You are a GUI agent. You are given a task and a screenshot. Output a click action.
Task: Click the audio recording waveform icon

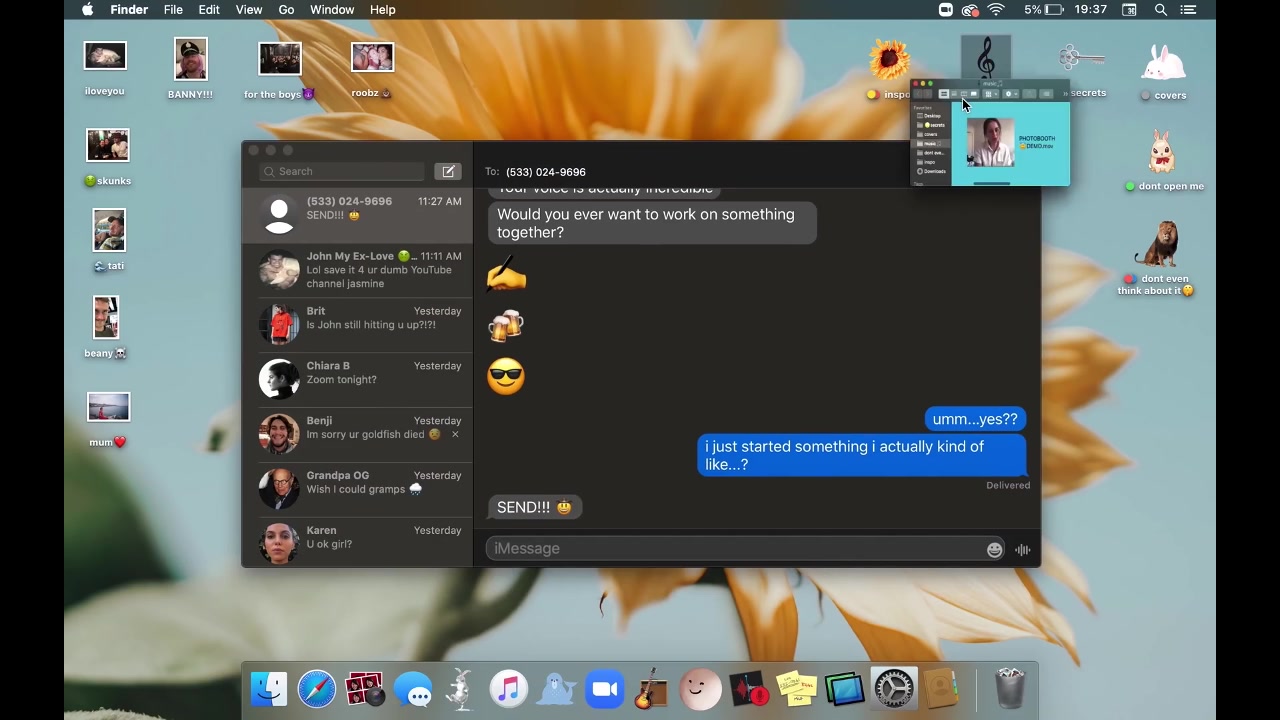click(1022, 549)
